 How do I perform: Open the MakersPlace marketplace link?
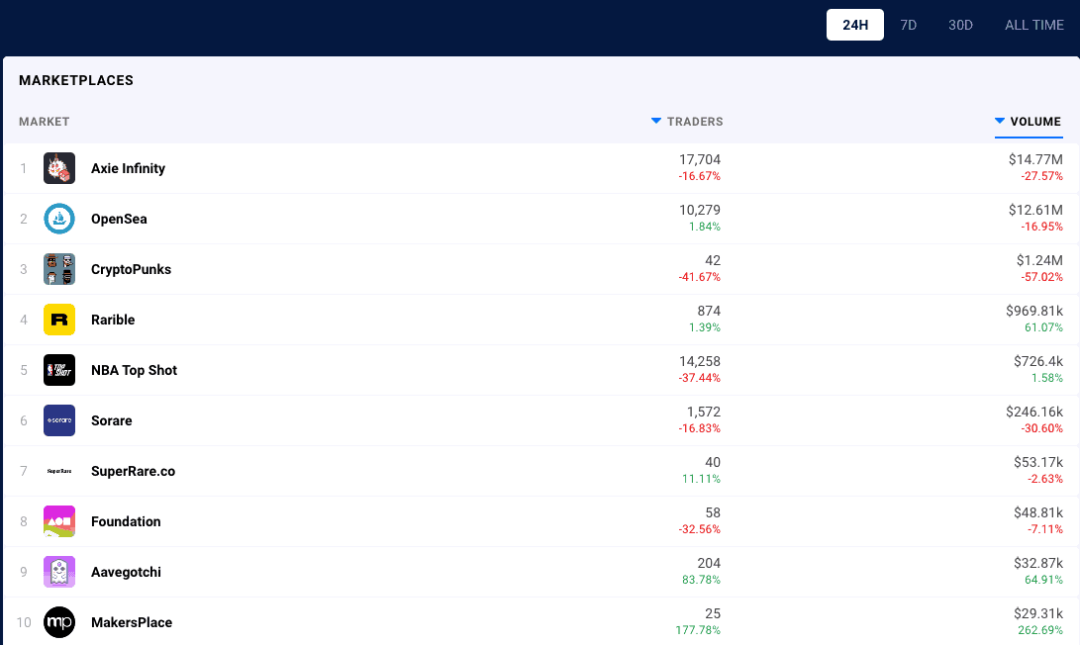(x=132, y=622)
